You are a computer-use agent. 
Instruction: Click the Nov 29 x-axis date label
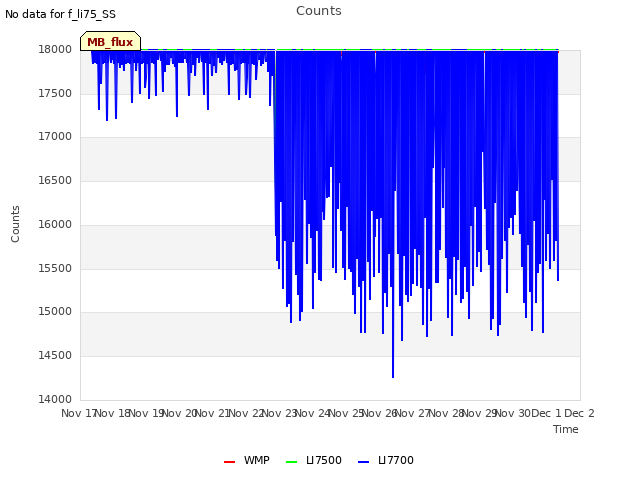click(480, 413)
